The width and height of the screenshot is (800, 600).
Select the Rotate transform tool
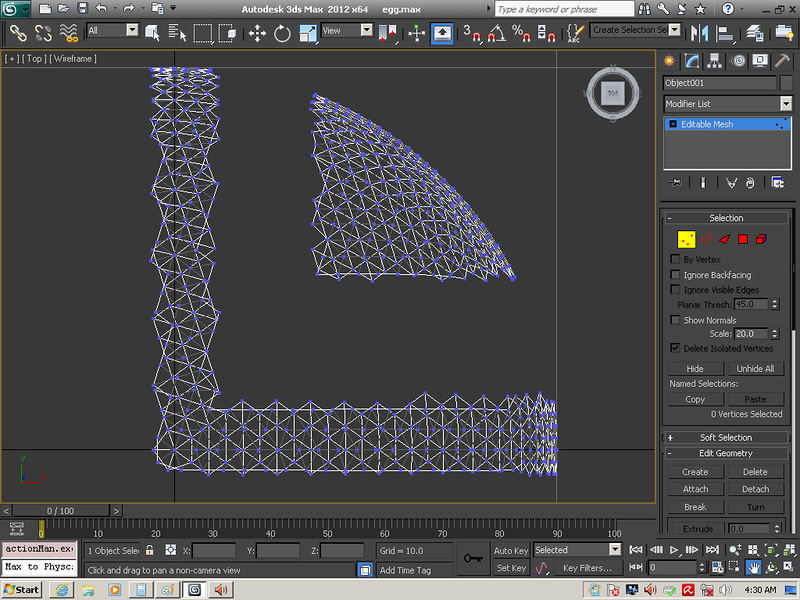(282, 33)
